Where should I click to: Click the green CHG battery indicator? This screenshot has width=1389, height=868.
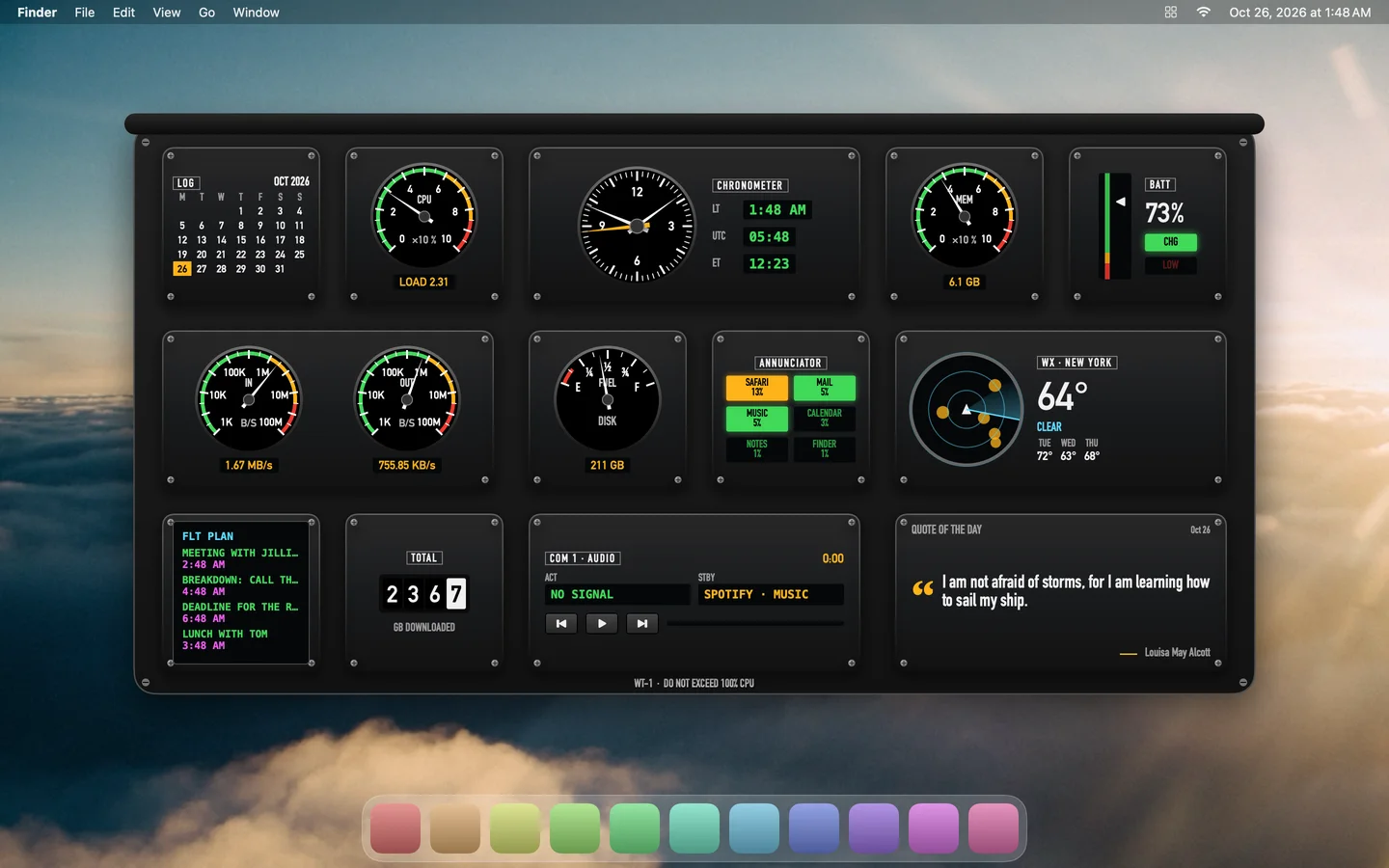click(1171, 242)
